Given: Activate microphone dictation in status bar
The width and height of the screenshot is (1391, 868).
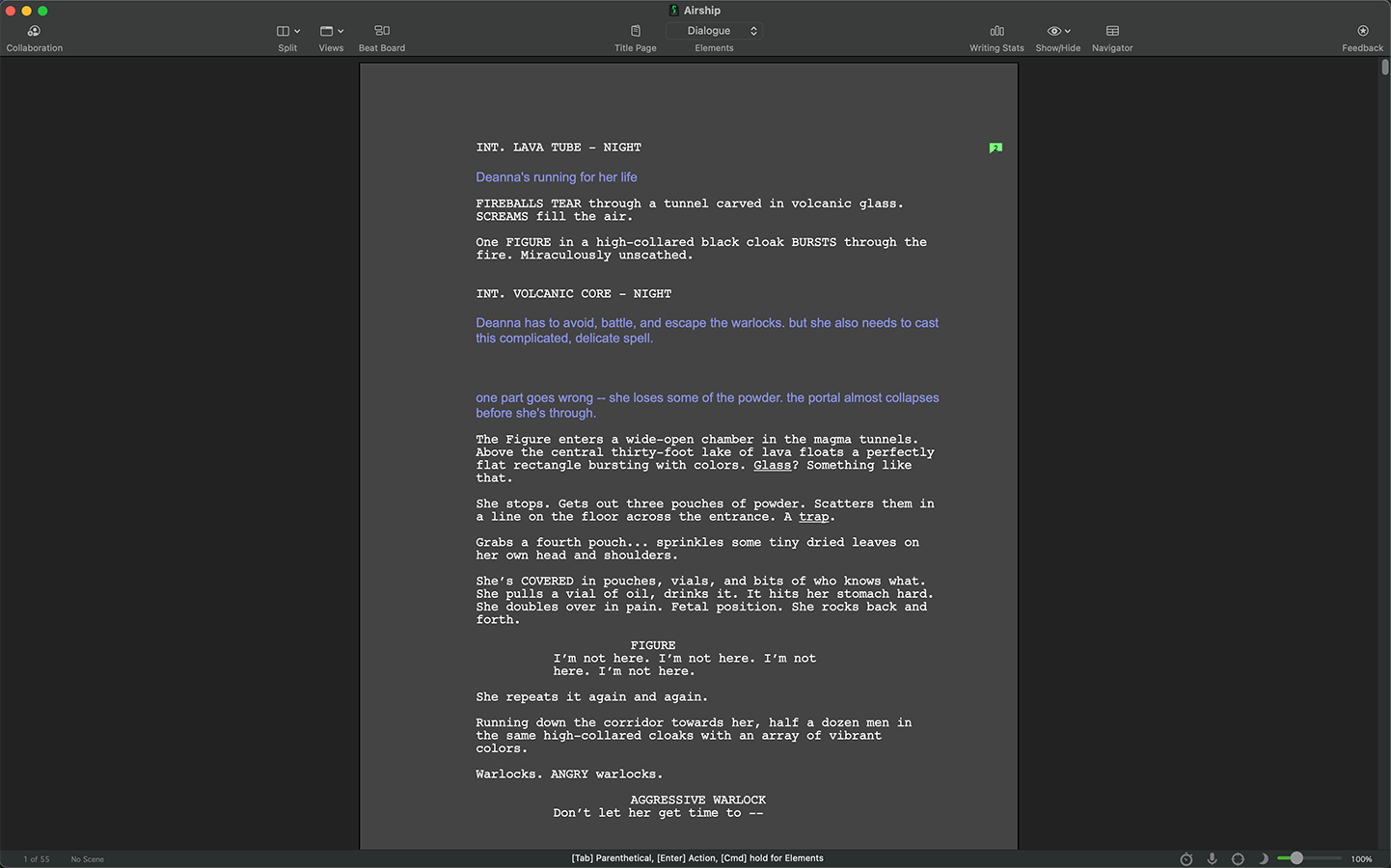Looking at the screenshot, I should (1212, 858).
